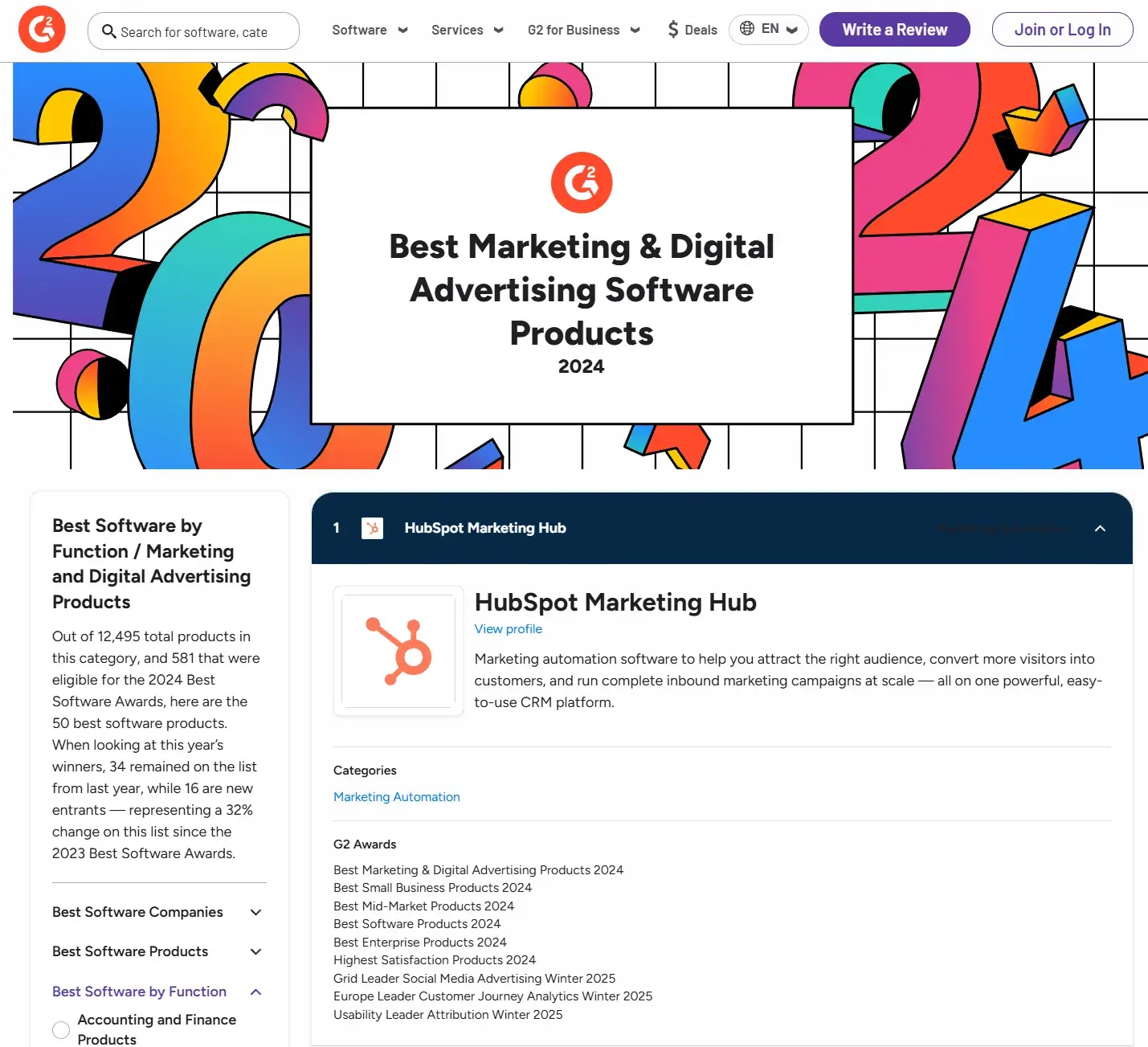Click small HubSpot icon in ranking header
1148x1047 pixels.
pos(372,528)
